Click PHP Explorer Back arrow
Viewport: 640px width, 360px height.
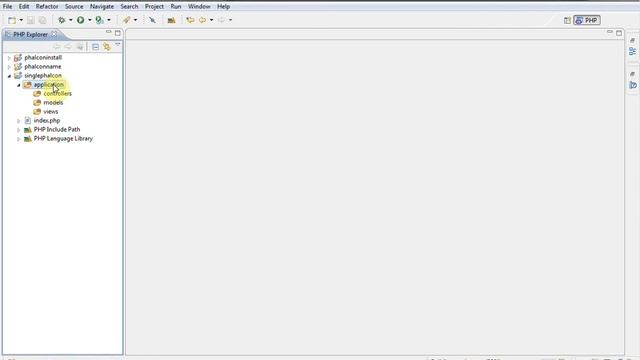pos(57,47)
